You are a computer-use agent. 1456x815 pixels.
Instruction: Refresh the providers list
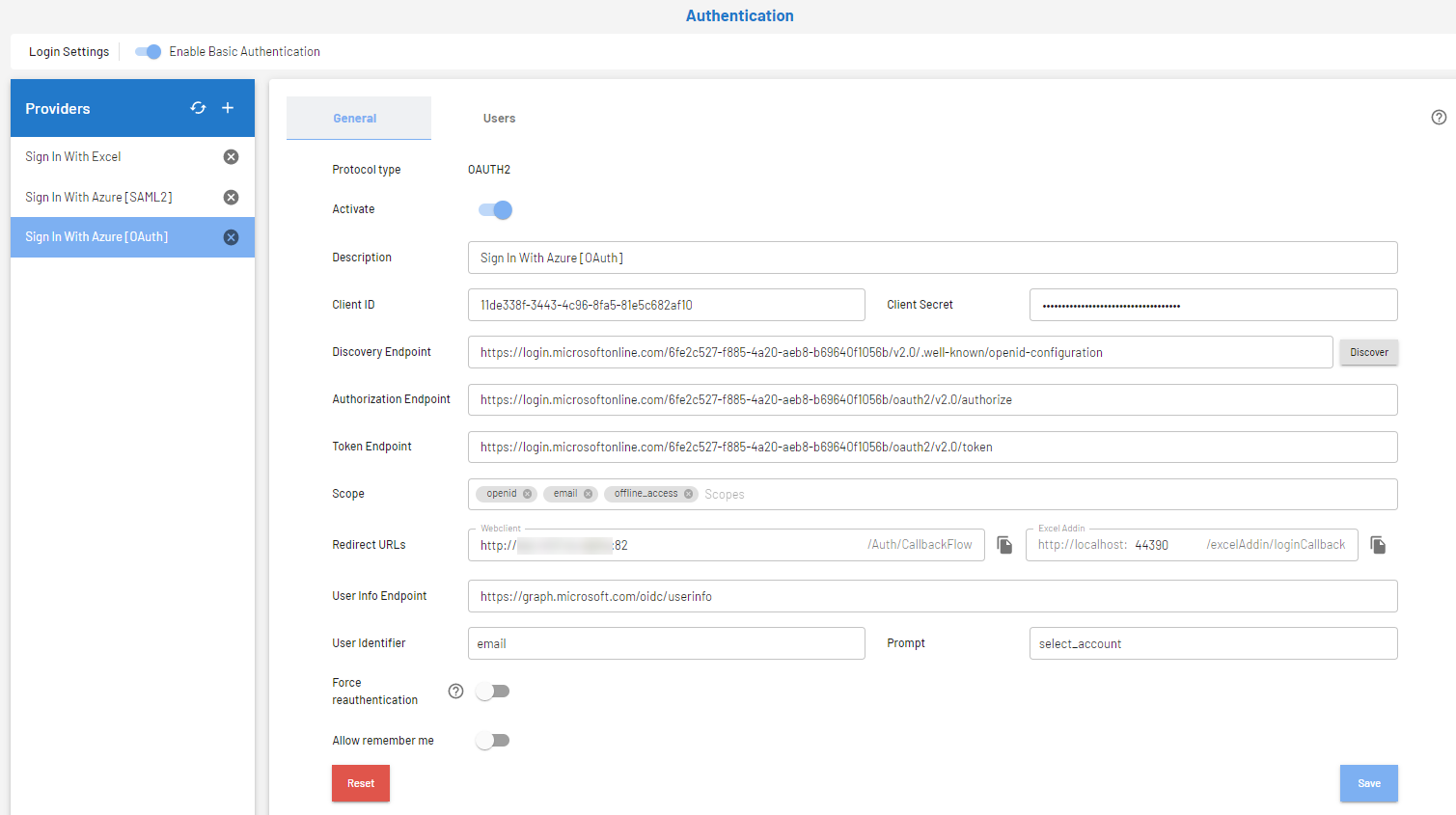point(198,108)
